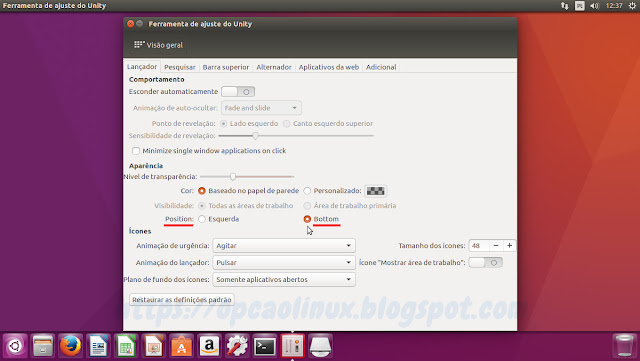Switch to the Adicional tab
This screenshot has width=640, height=361.
click(381, 67)
